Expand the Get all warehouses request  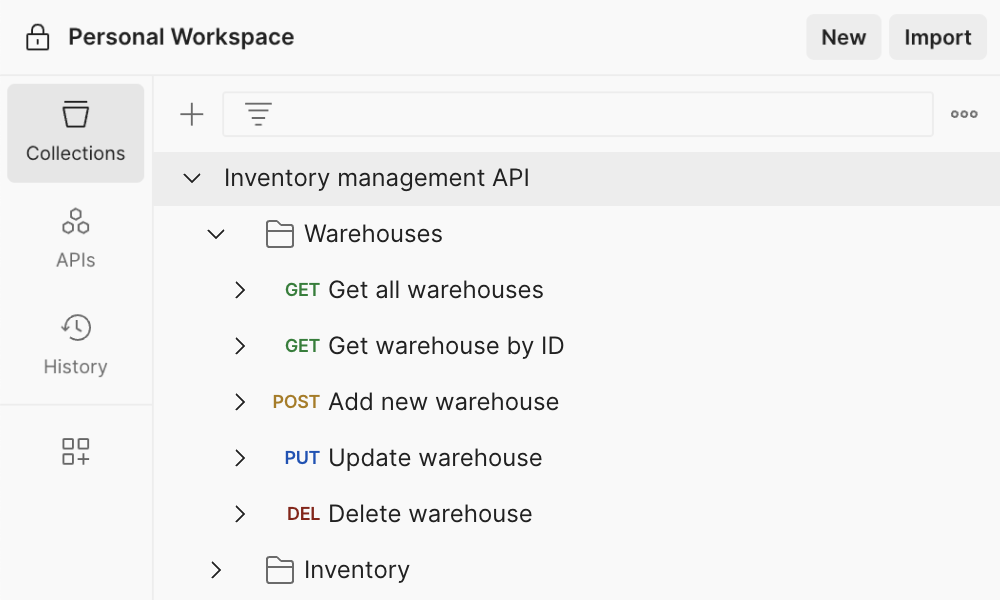(240, 290)
